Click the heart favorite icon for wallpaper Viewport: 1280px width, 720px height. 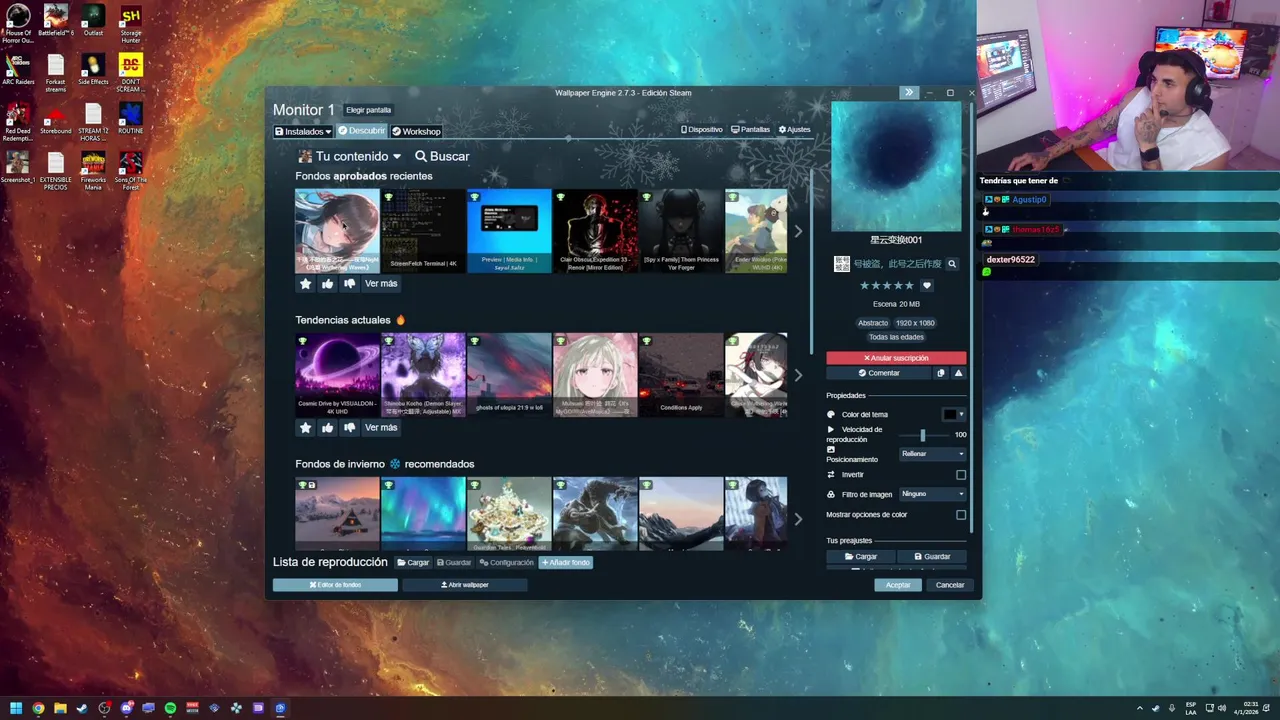point(926,286)
